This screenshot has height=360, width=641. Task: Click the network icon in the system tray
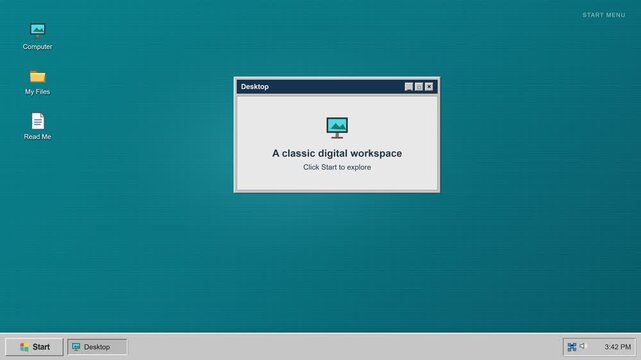[x=572, y=347]
